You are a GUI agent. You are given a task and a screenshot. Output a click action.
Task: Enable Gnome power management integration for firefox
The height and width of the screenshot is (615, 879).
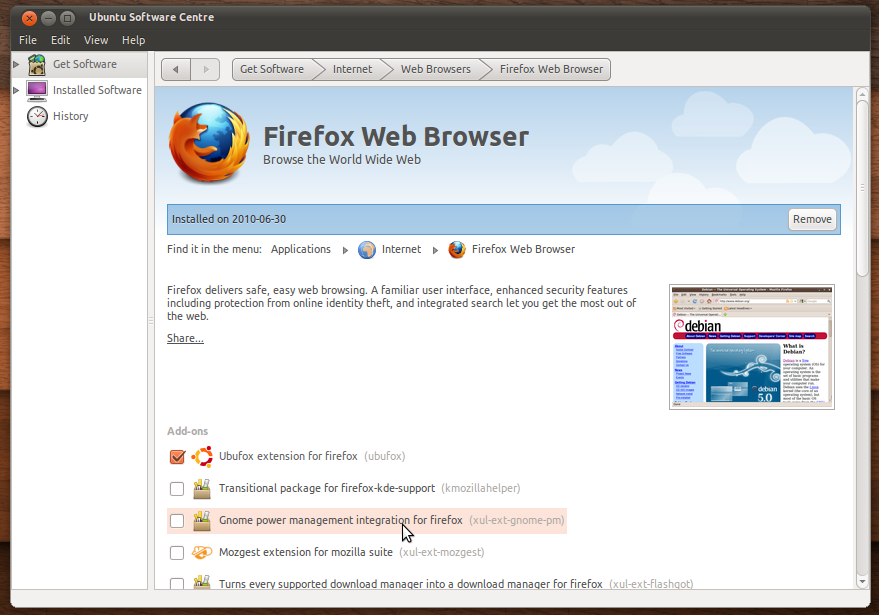click(177, 520)
